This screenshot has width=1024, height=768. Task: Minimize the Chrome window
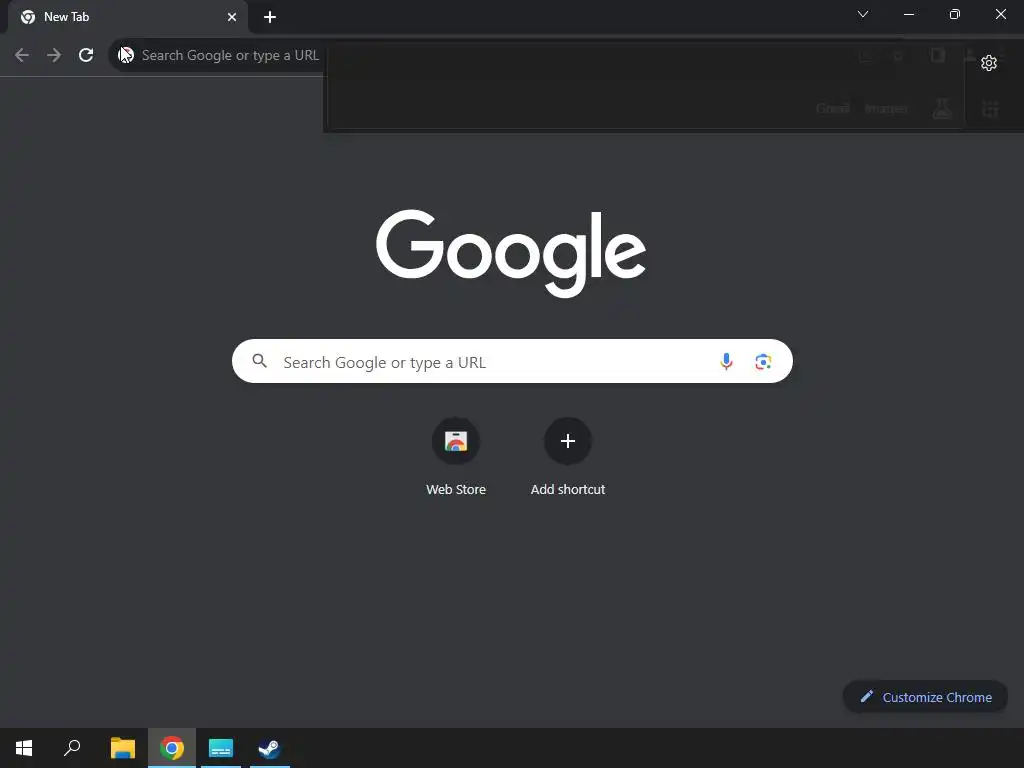pos(908,14)
